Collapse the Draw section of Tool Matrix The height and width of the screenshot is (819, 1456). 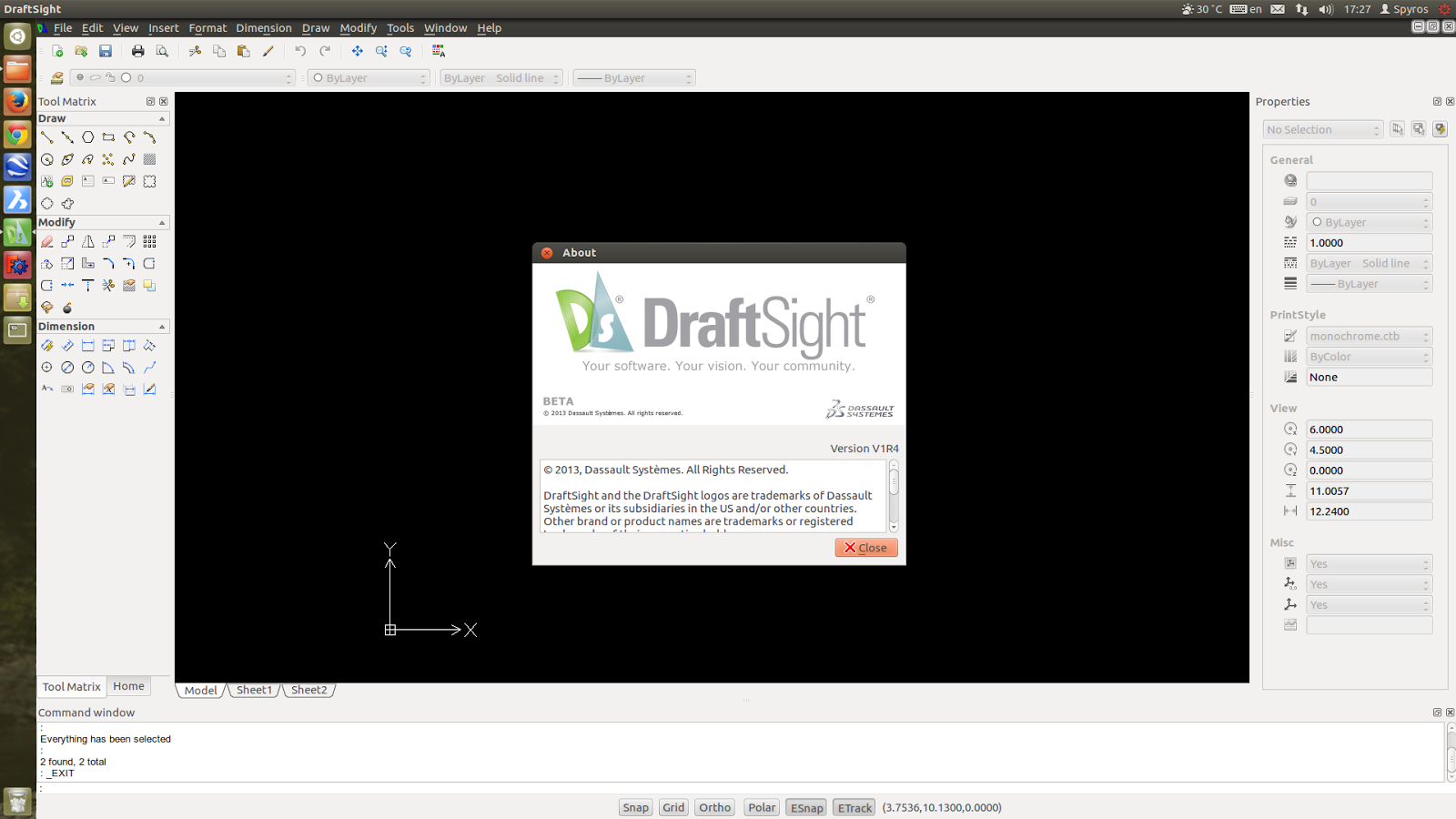[162, 118]
